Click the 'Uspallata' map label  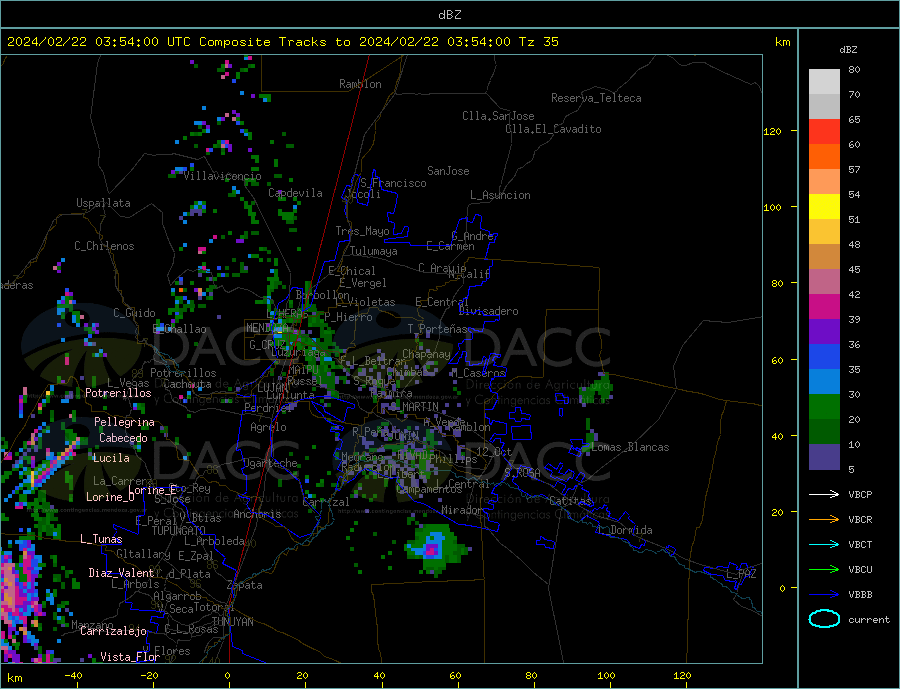(103, 203)
